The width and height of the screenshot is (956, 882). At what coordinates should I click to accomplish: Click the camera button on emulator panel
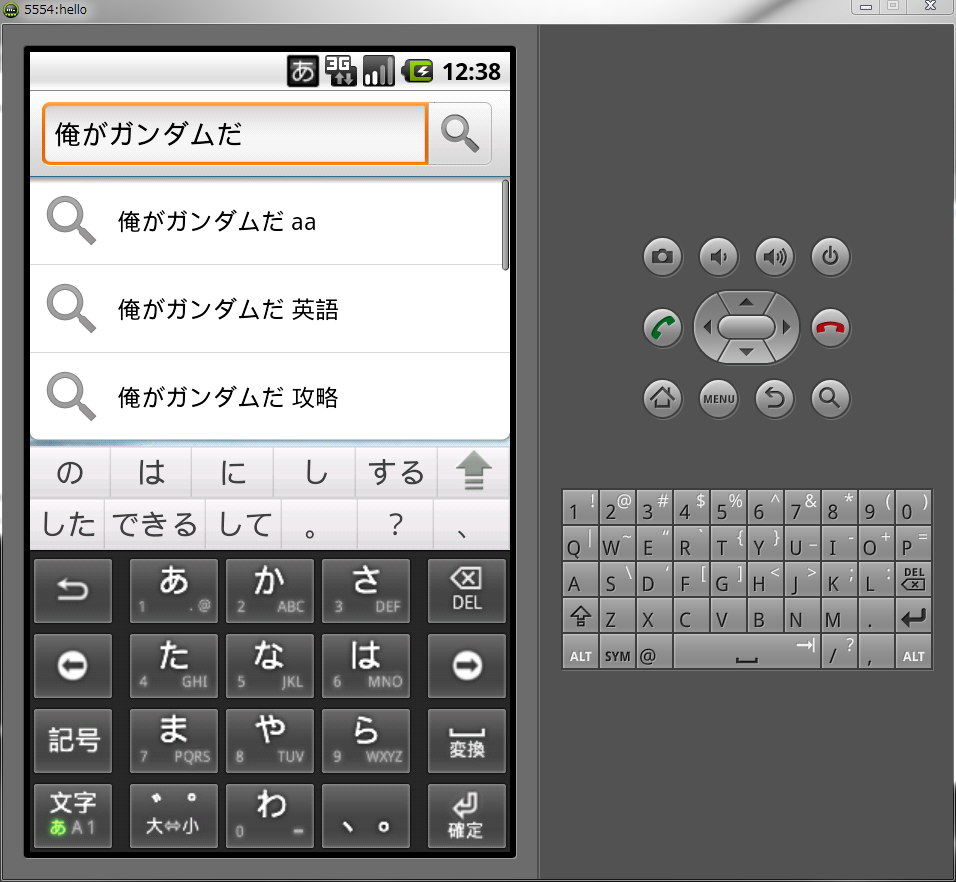[662, 257]
